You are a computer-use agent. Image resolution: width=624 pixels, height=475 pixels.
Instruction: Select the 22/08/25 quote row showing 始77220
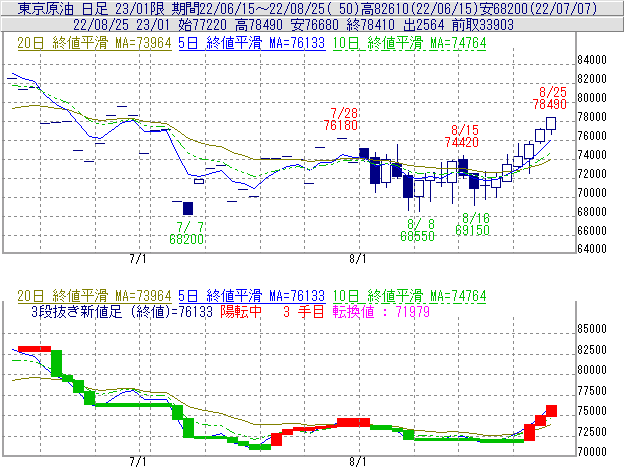[312, 25]
